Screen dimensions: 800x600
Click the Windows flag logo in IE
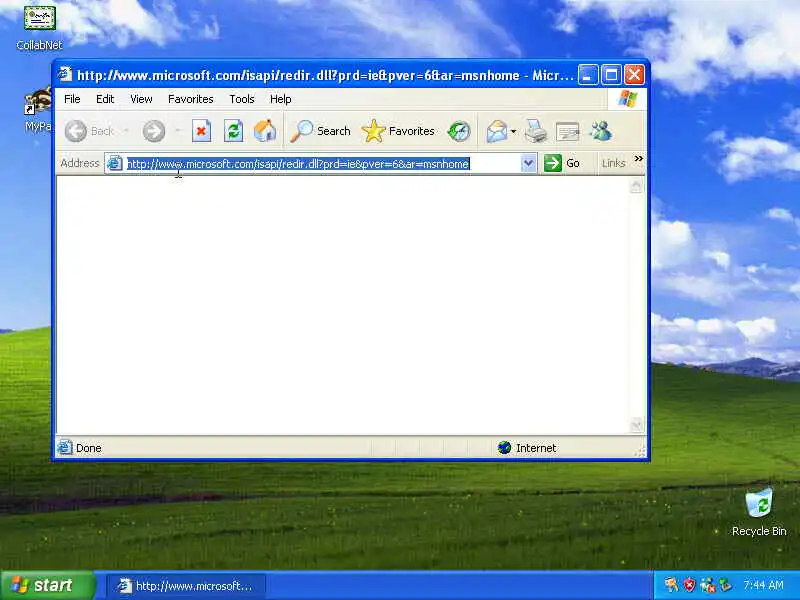click(x=627, y=98)
